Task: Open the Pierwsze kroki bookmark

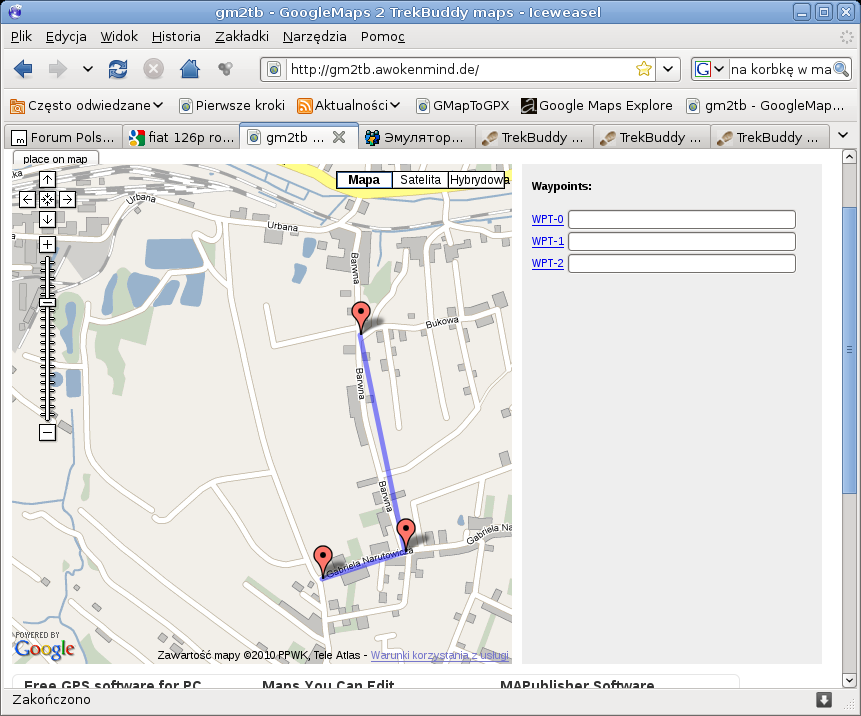Action: point(232,105)
